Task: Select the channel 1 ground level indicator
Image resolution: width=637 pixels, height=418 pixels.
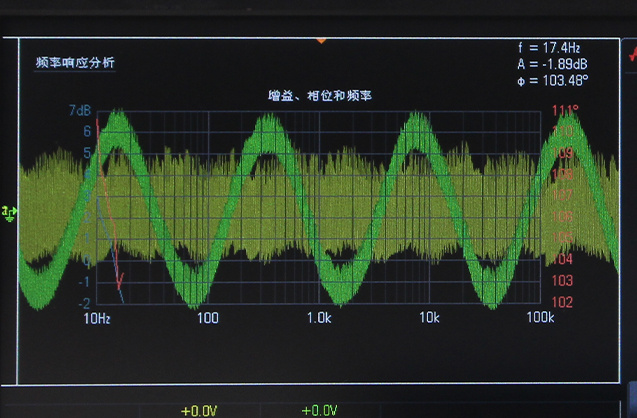Action: tap(9, 213)
